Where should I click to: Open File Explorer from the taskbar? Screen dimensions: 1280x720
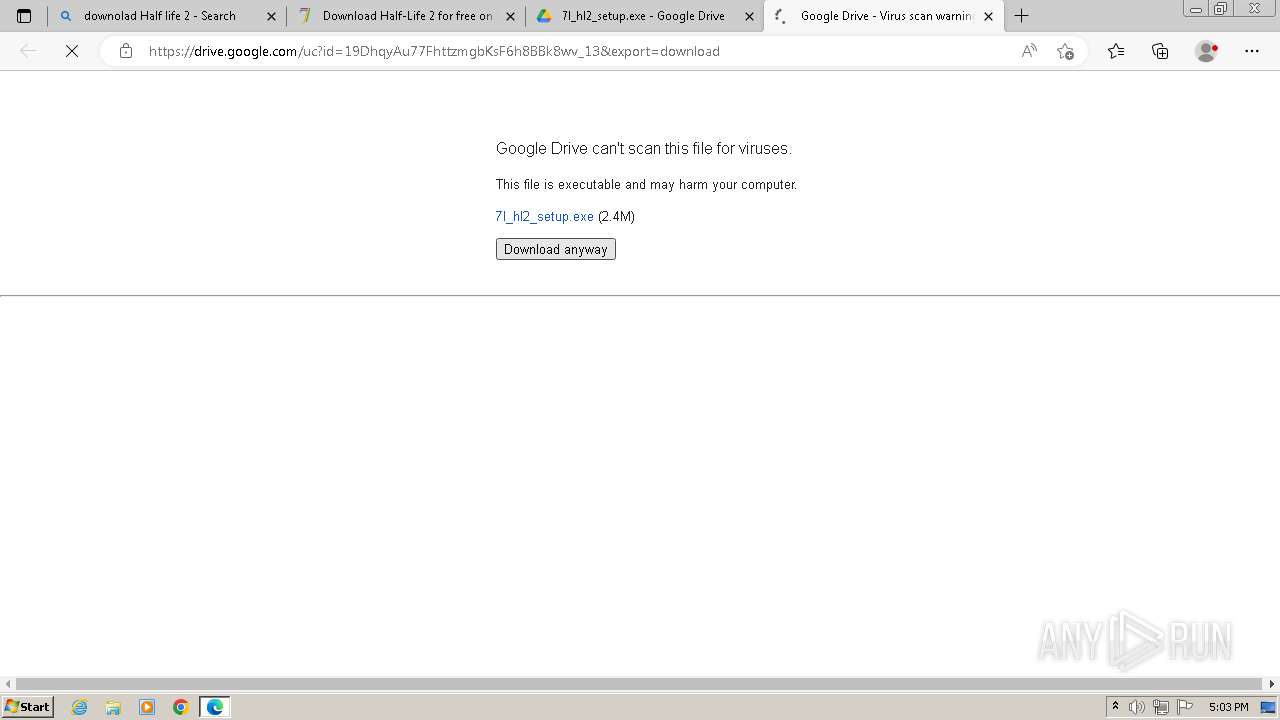pos(113,707)
